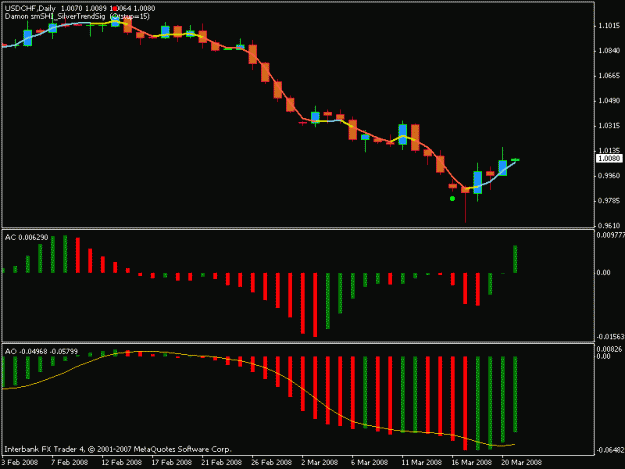
Task: Click the -0.01563 AC scale value
Action: point(611,337)
